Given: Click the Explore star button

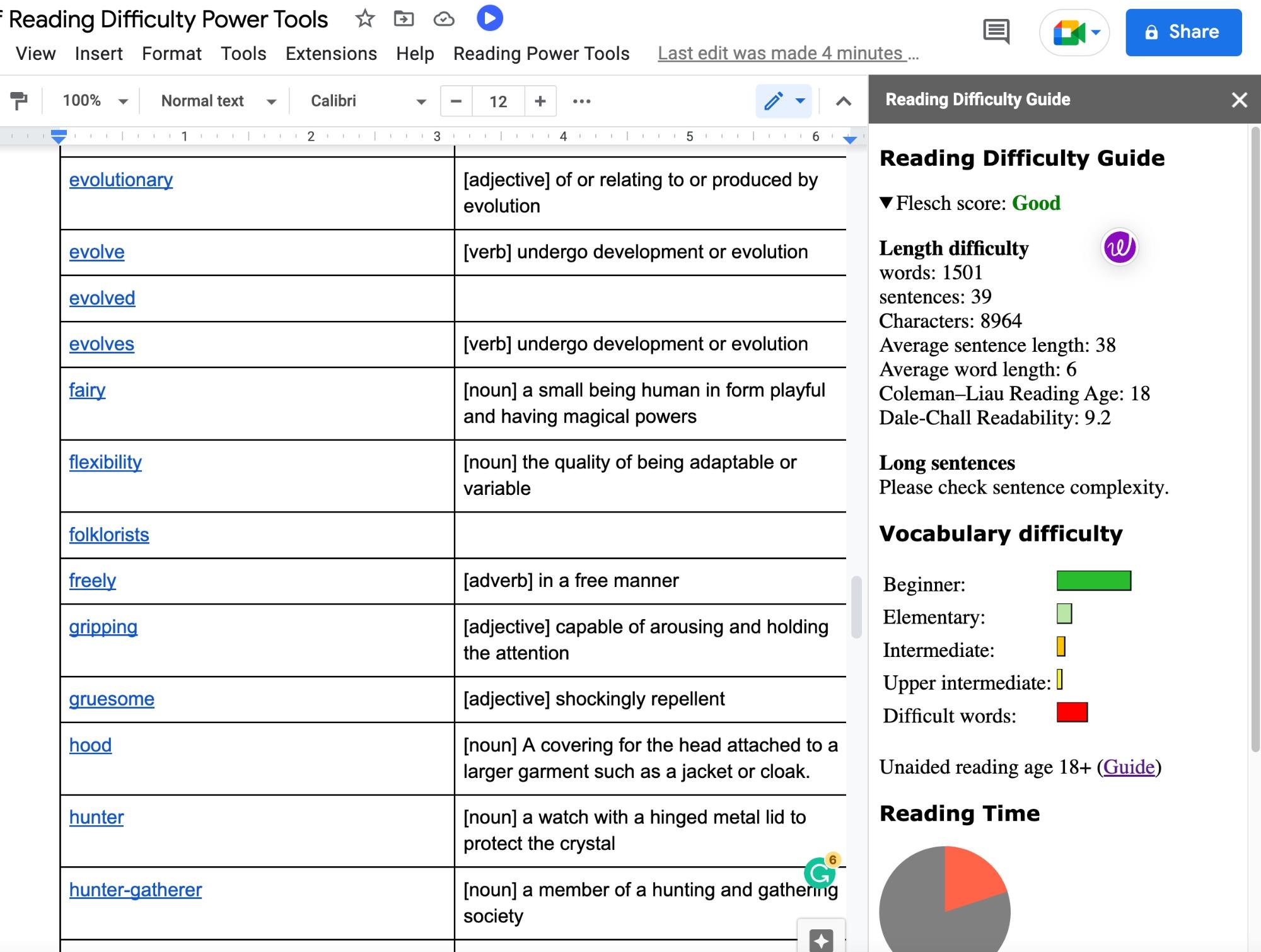Looking at the screenshot, I should point(822,939).
